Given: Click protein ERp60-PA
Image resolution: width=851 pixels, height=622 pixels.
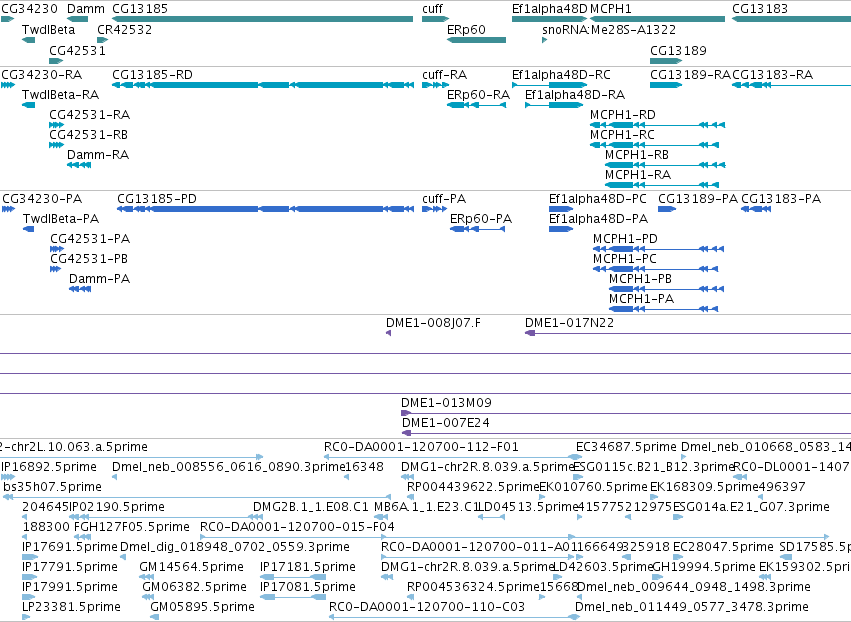Looking at the screenshot, I should [481, 219].
